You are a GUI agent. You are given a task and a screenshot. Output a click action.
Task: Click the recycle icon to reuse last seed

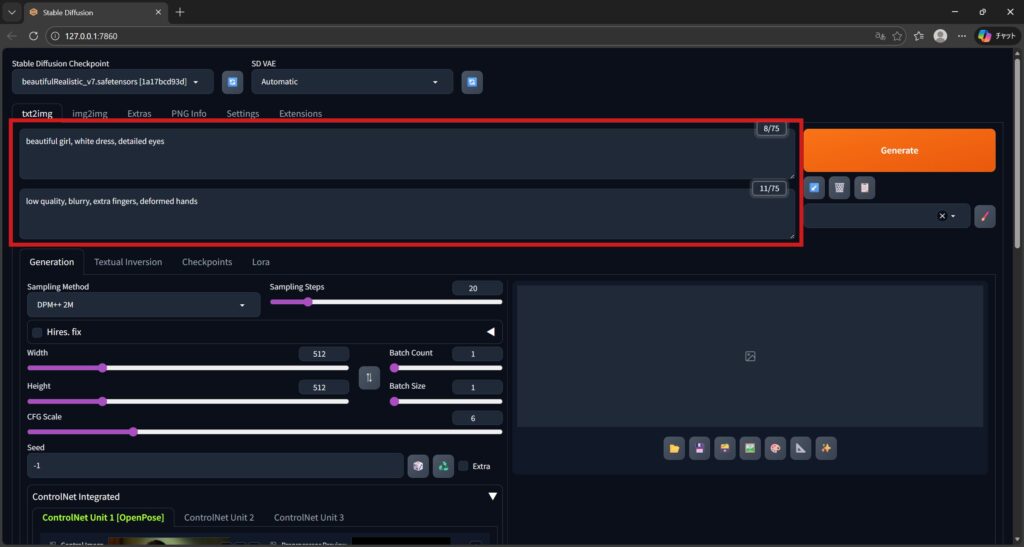click(x=443, y=466)
